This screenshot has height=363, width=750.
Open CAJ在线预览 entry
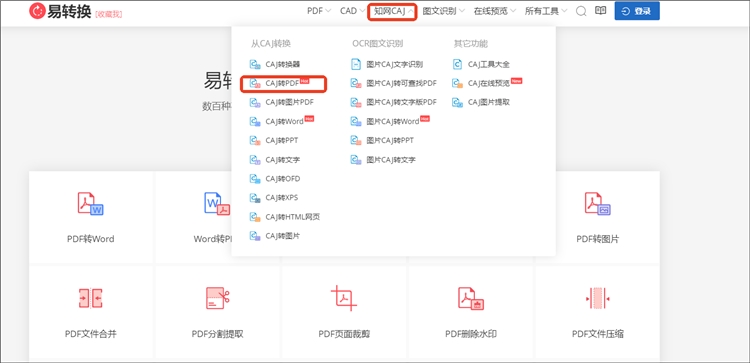(x=487, y=83)
